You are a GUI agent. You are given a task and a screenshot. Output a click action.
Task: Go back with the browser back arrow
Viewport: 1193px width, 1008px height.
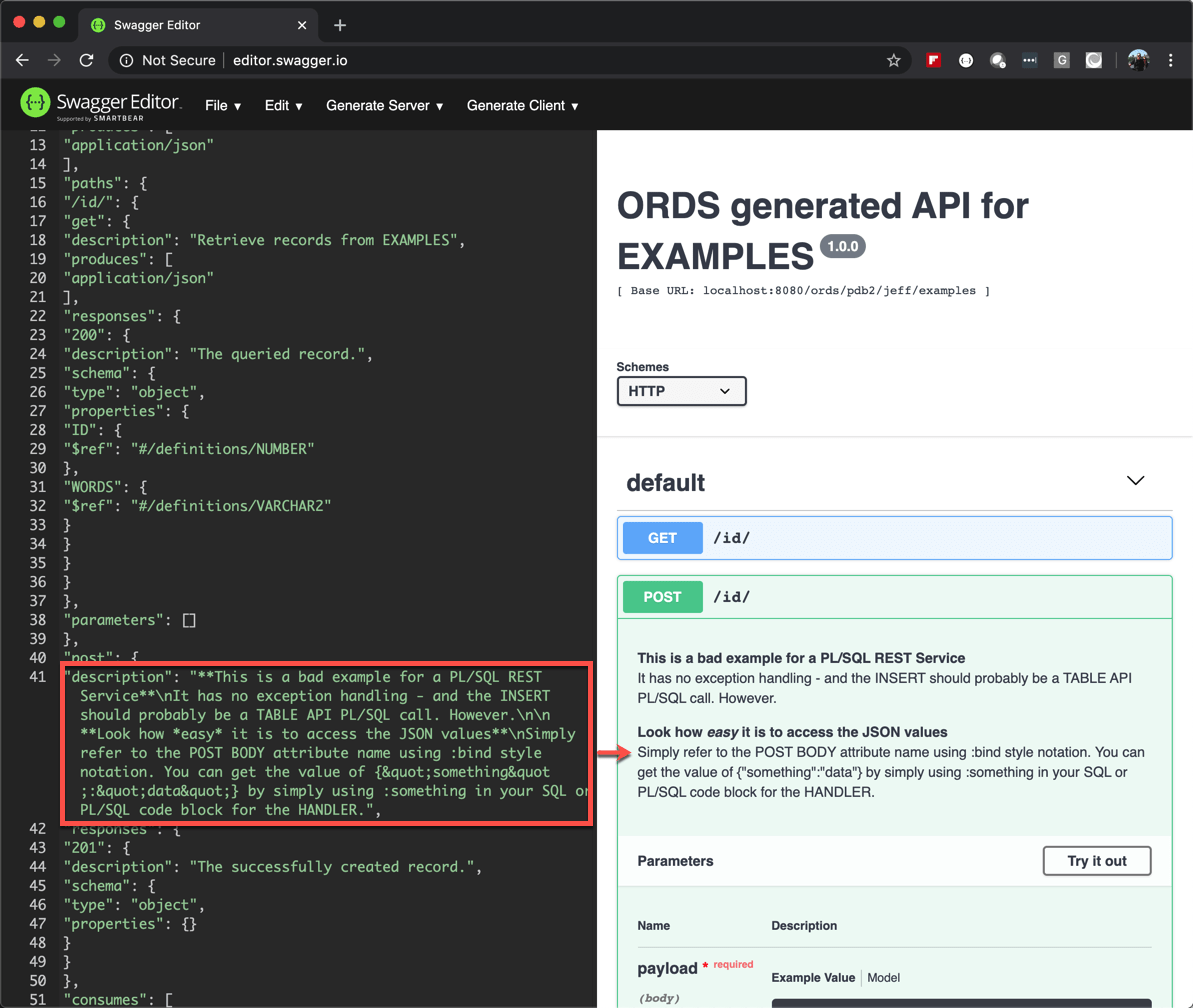(x=22, y=60)
